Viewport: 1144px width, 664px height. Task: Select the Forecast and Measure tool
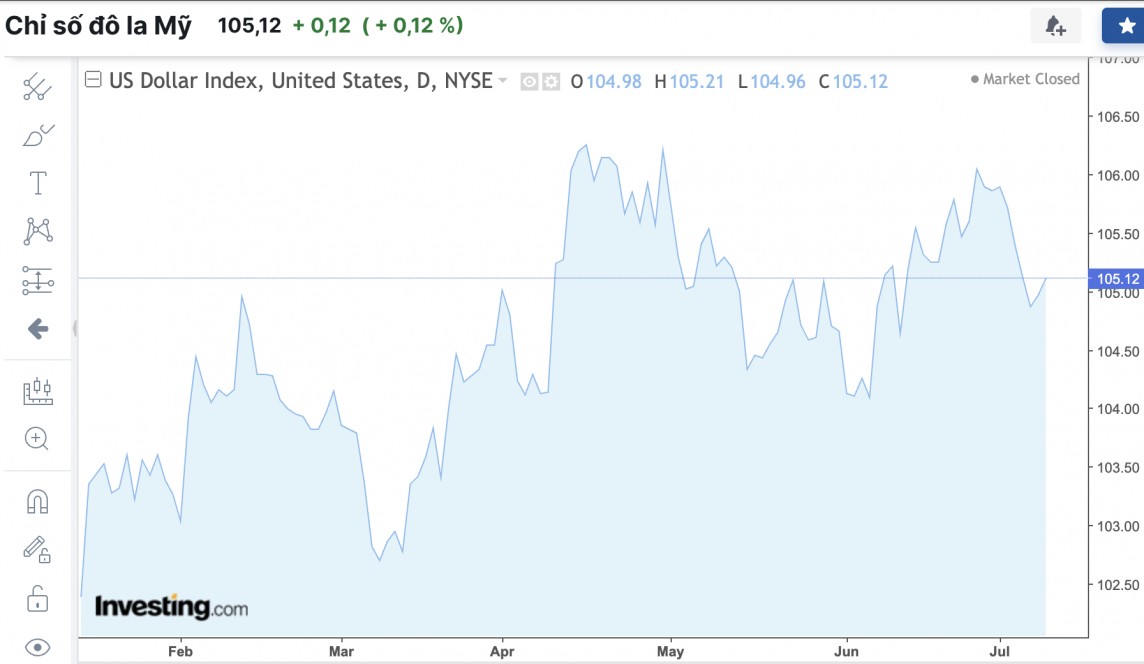pyautogui.click(x=37, y=281)
